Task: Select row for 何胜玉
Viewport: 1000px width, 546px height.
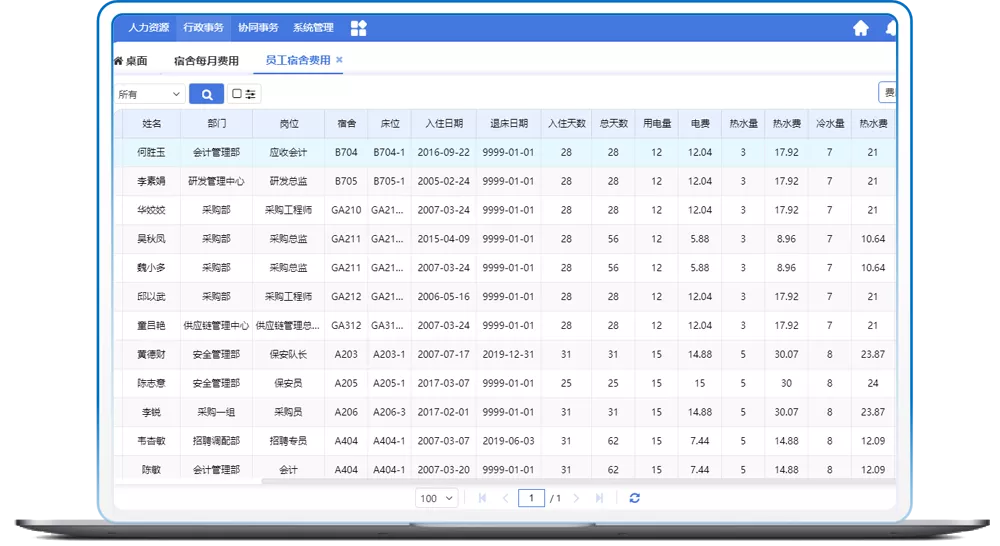Action: click(x=504, y=152)
